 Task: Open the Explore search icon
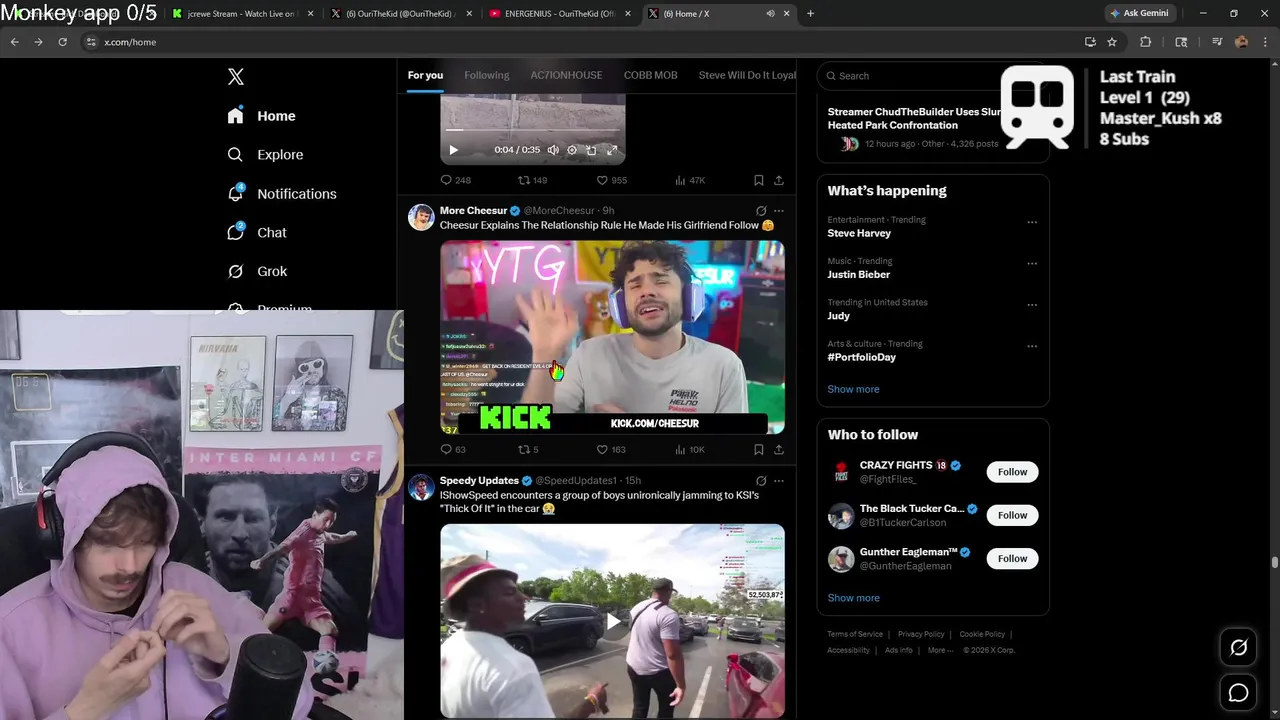[235, 155]
